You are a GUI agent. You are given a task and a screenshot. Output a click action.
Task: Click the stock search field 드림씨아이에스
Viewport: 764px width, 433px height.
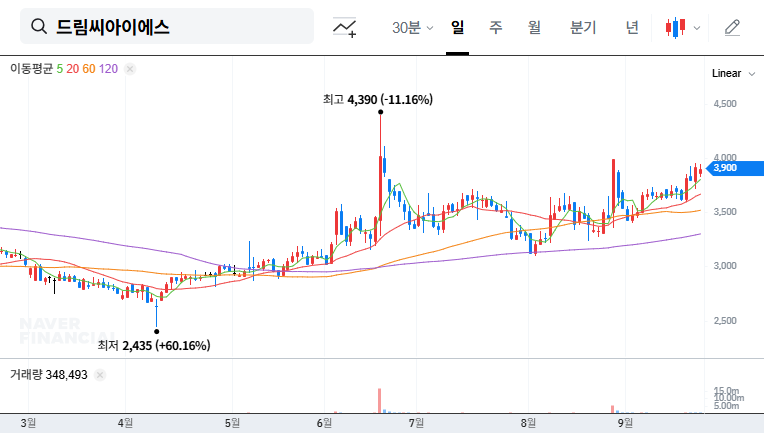(167, 26)
